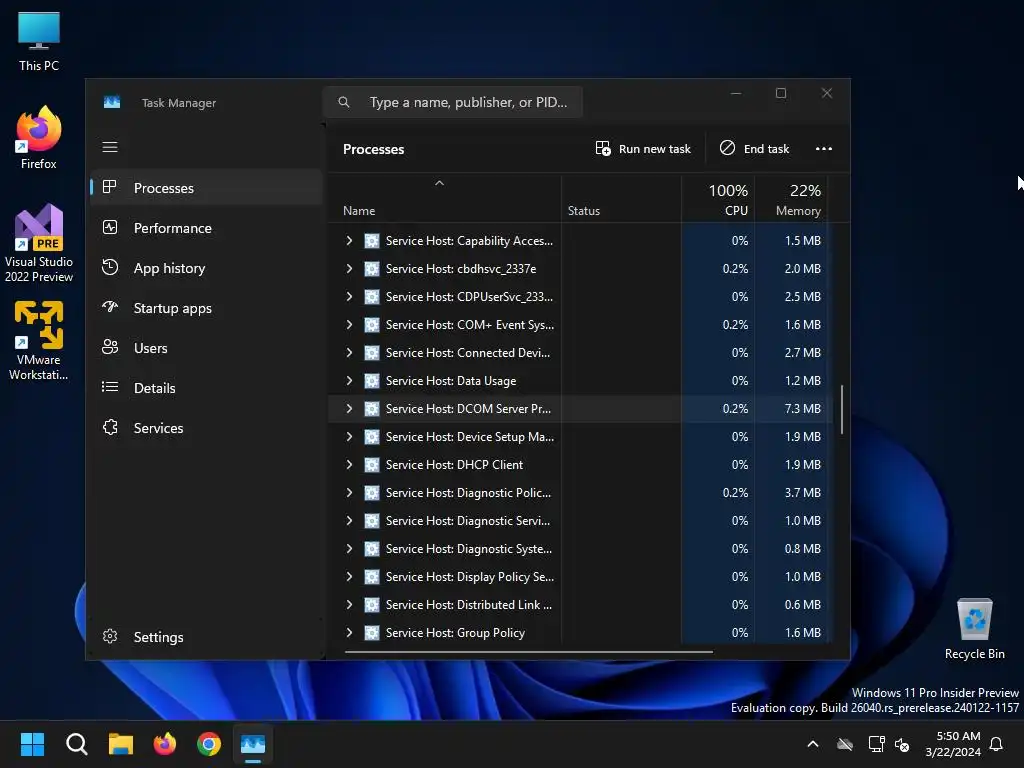Click the network icon in system tray
Screen dimensions: 1024x768
coord(876,744)
